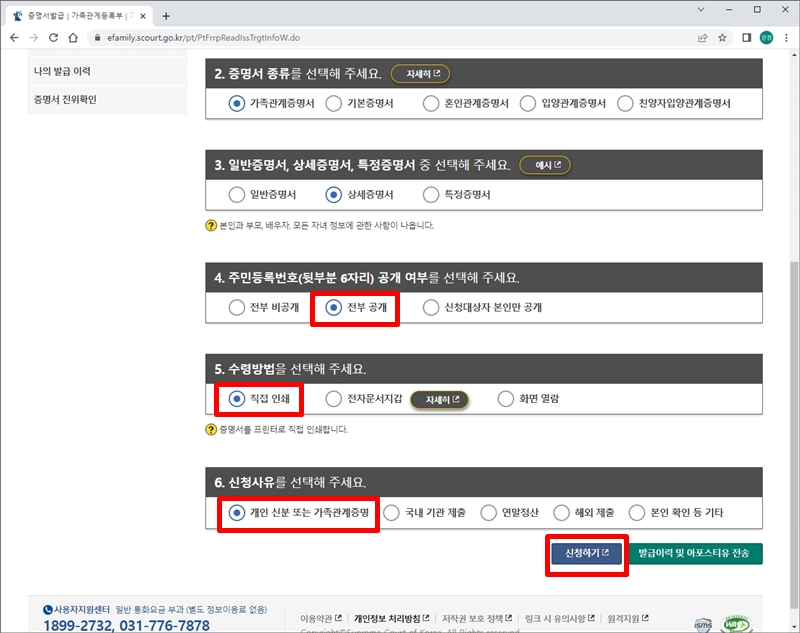Image resolution: width=800 pixels, height=633 pixels.
Task: Select the 증명서발급 browser tab
Action: point(79,16)
